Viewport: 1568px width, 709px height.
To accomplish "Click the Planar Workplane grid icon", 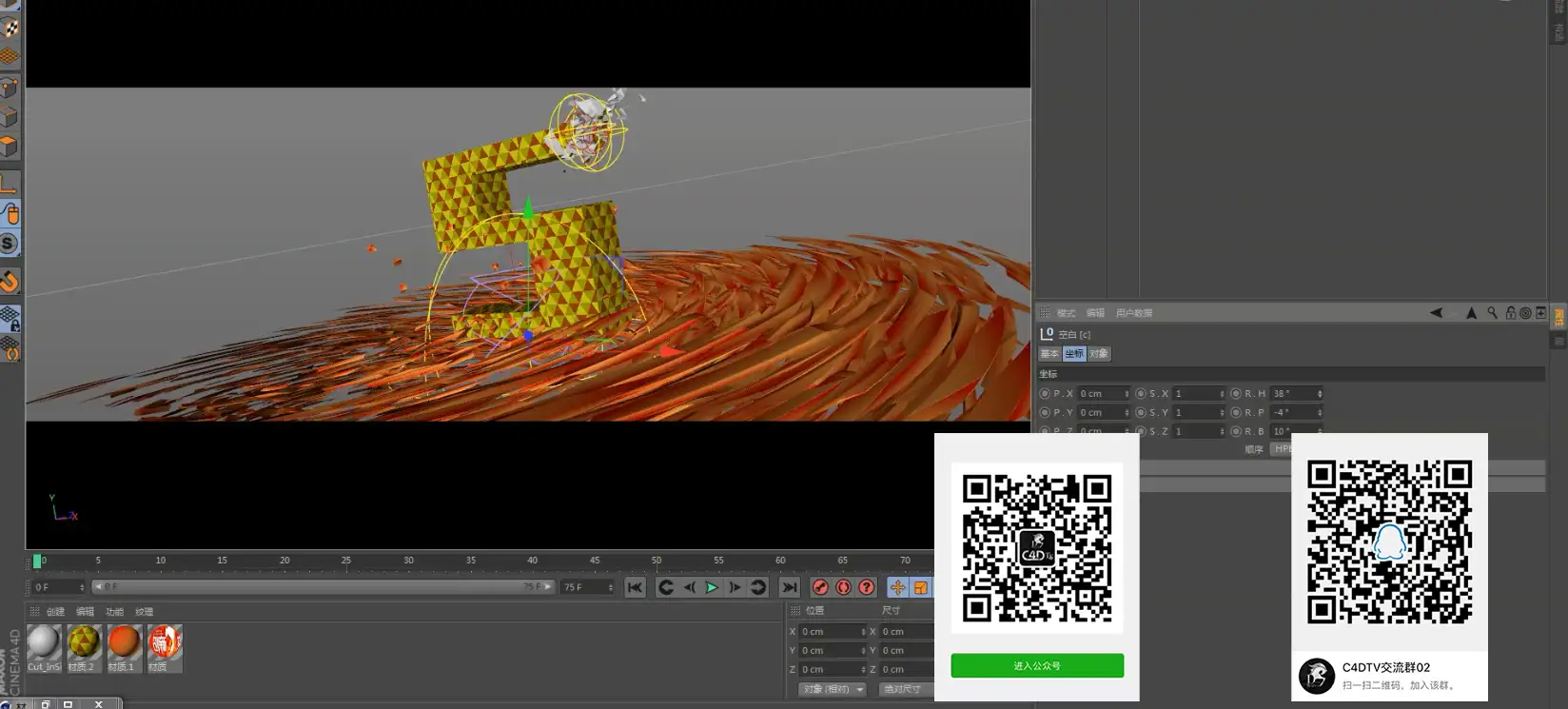I will click(x=10, y=347).
